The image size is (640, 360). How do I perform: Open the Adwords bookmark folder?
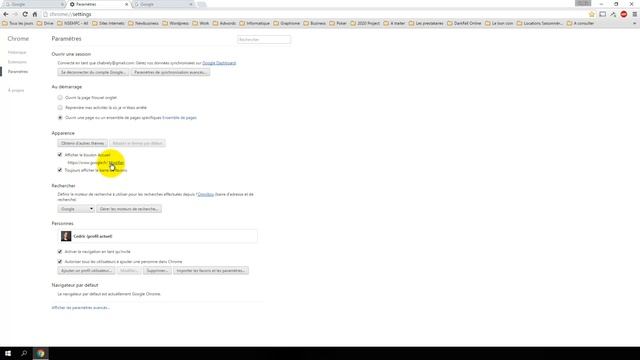224,23
